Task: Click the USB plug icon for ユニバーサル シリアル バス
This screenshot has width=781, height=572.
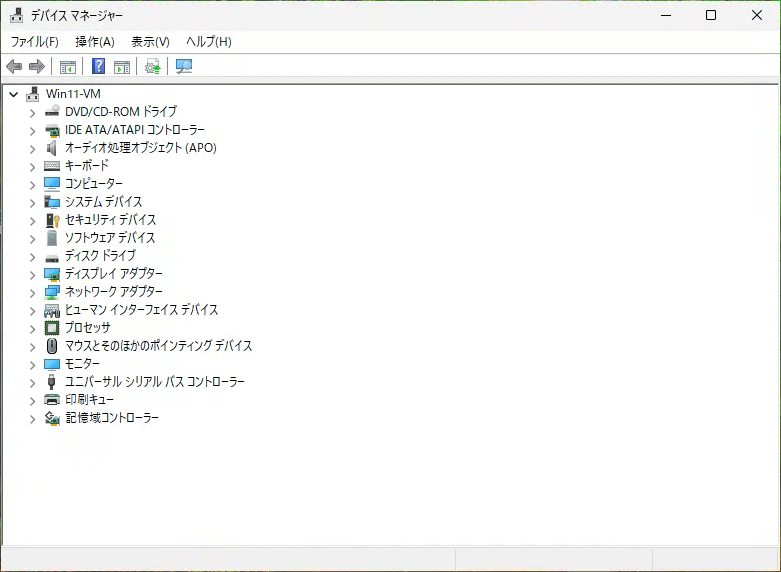Action: click(x=51, y=382)
